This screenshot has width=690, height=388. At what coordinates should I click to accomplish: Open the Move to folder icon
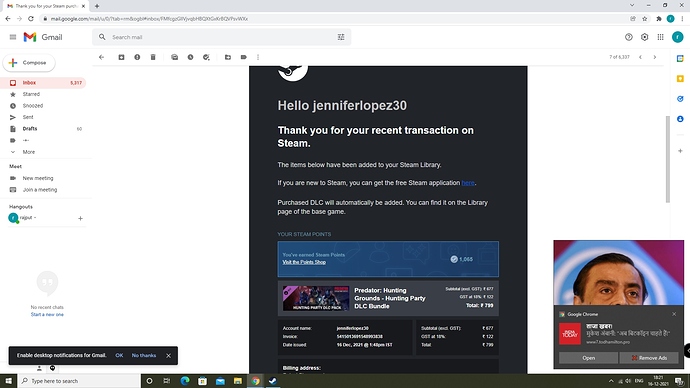pyautogui.click(x=228, y=57)
